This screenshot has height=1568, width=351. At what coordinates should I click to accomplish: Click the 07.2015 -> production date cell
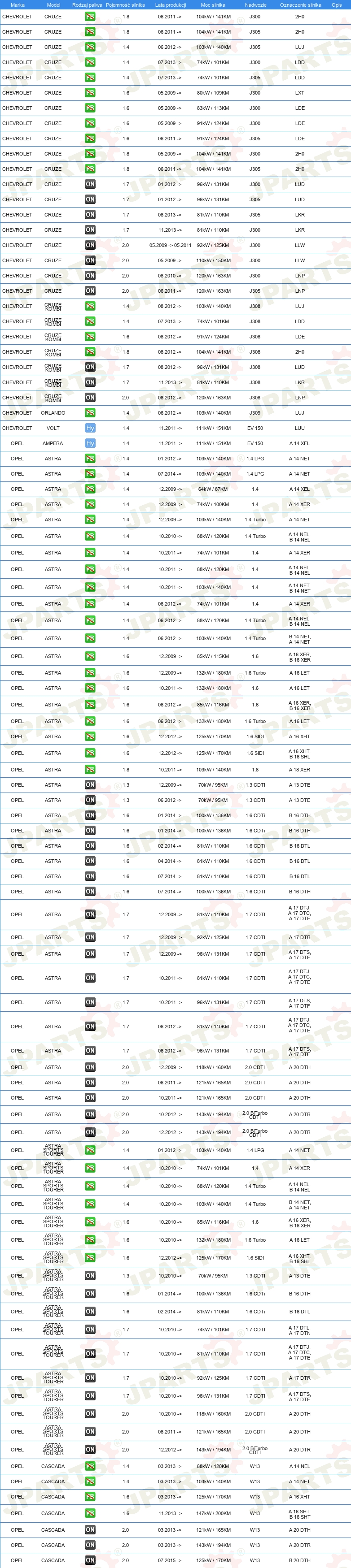(170, 1560)
